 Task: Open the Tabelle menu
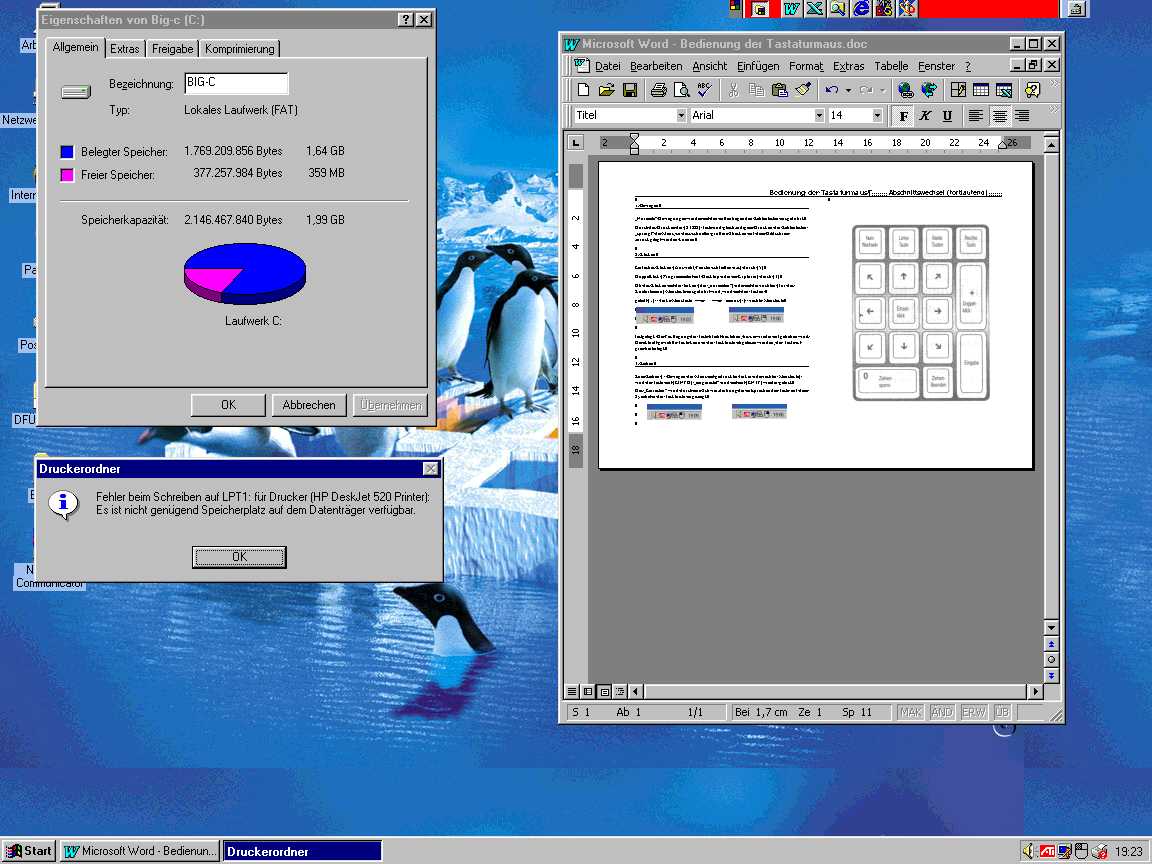891,66
